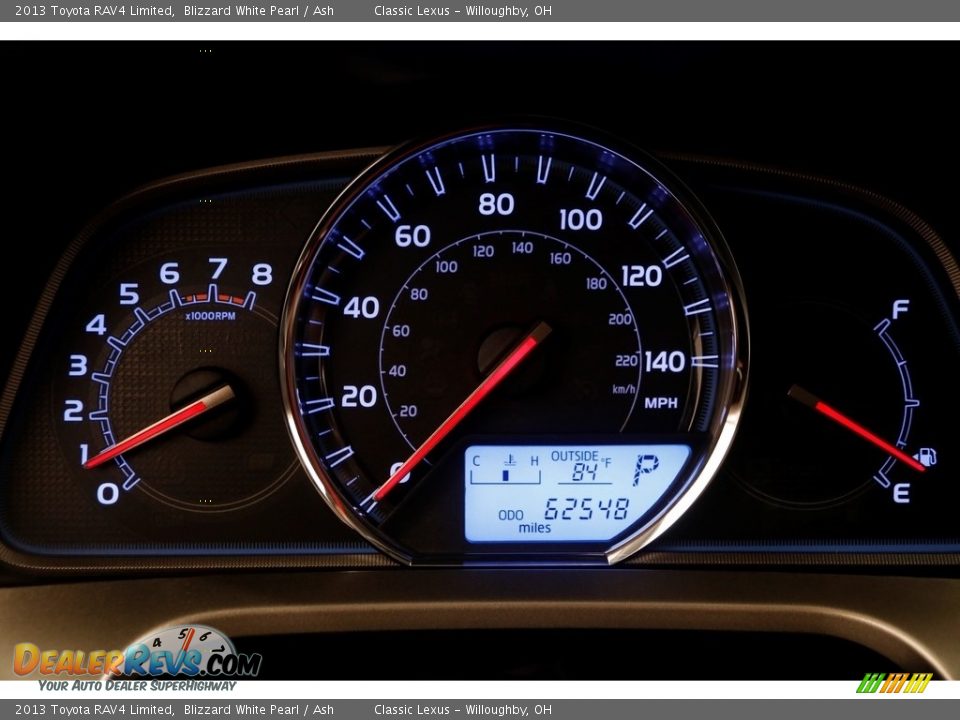Image resolution: width=960 pixels, height=720 pixels.
Task: Click the engine coolant temperature icon
Action: coord(508,460)
